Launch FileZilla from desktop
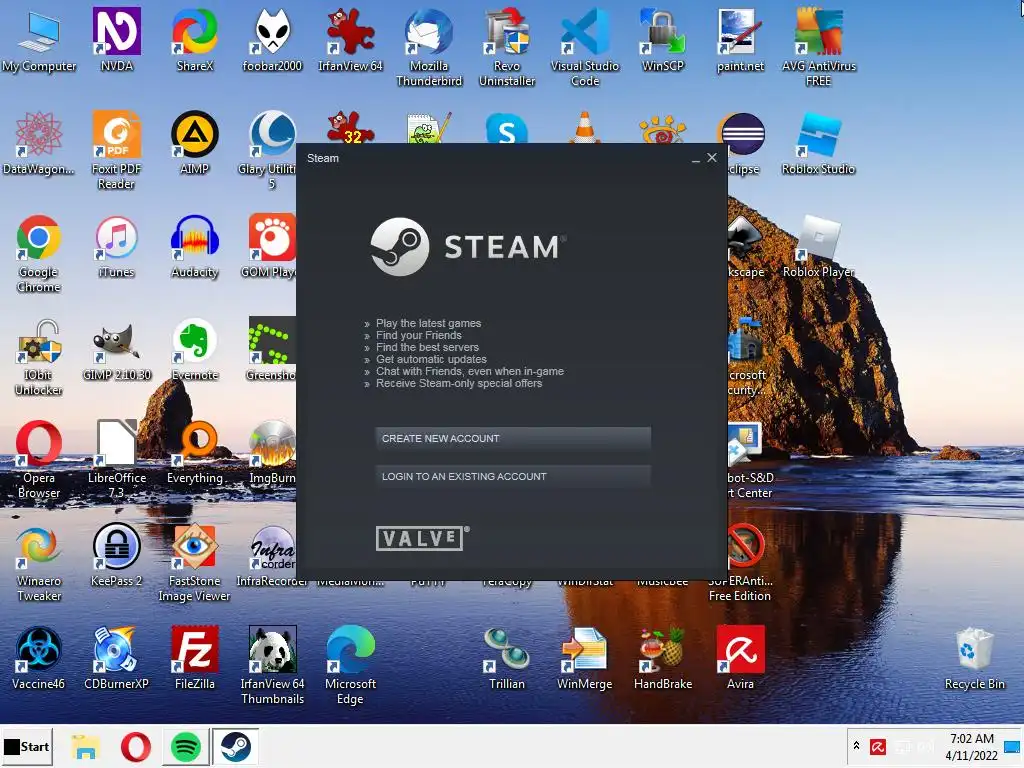The image size is (1024, 768). pyautogui.click(x=195, y=660)
